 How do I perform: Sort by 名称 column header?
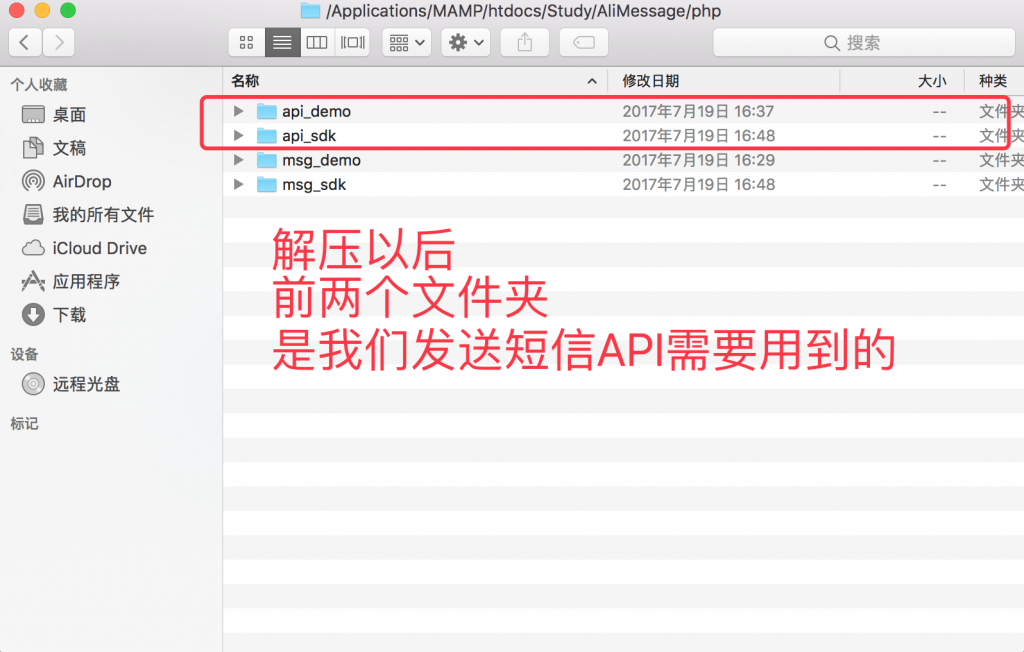pos(245,81)
